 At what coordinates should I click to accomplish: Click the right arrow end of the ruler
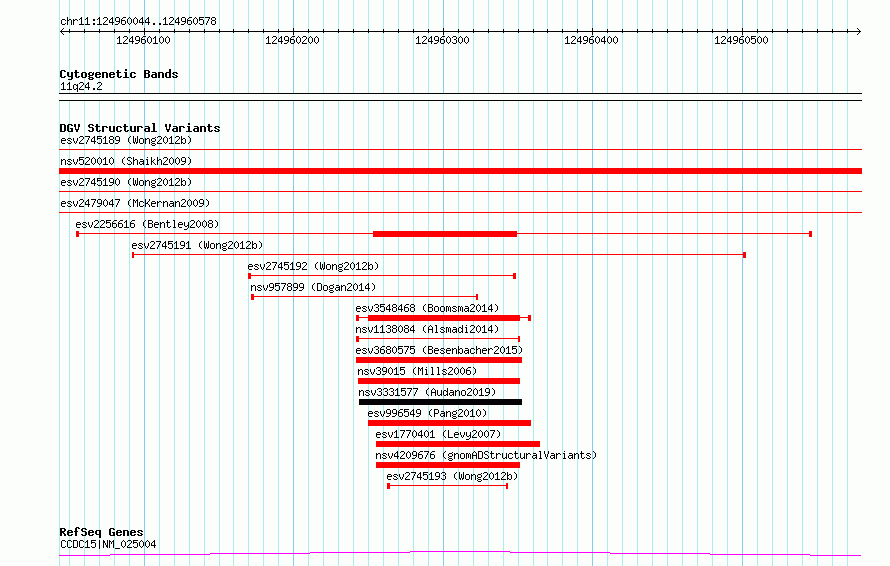point(858,31)
